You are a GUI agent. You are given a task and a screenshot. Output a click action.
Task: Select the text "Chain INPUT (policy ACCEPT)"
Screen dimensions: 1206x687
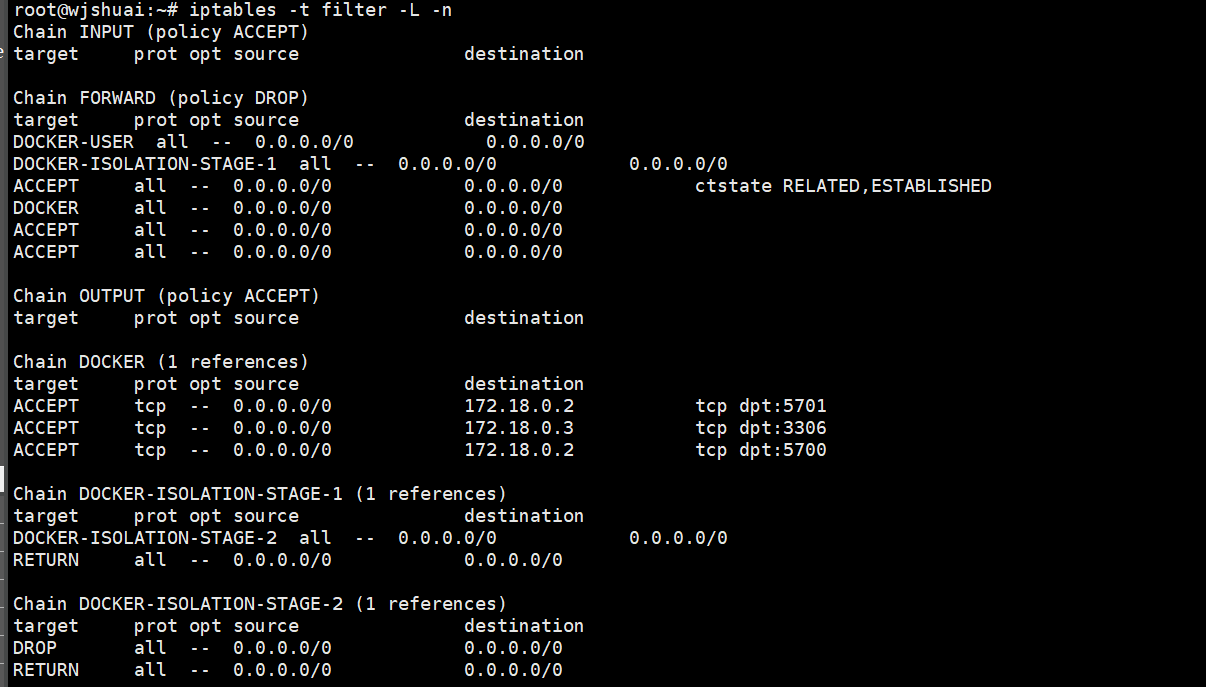[161, 32]
